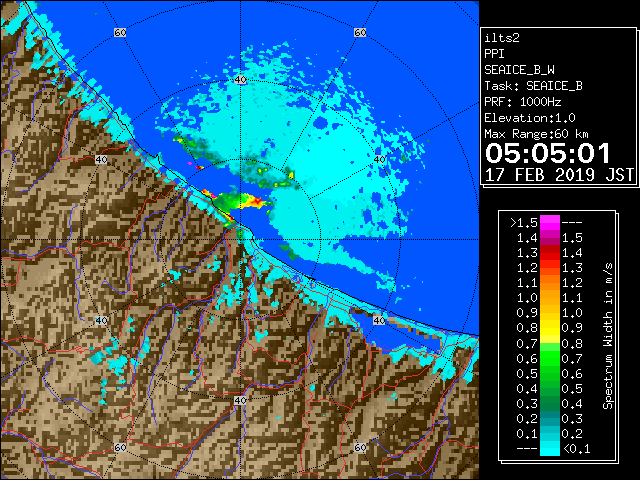Click the magenta >1.5 legend swatch
This screenshot has height=480, width=640.
click(549, 223)
